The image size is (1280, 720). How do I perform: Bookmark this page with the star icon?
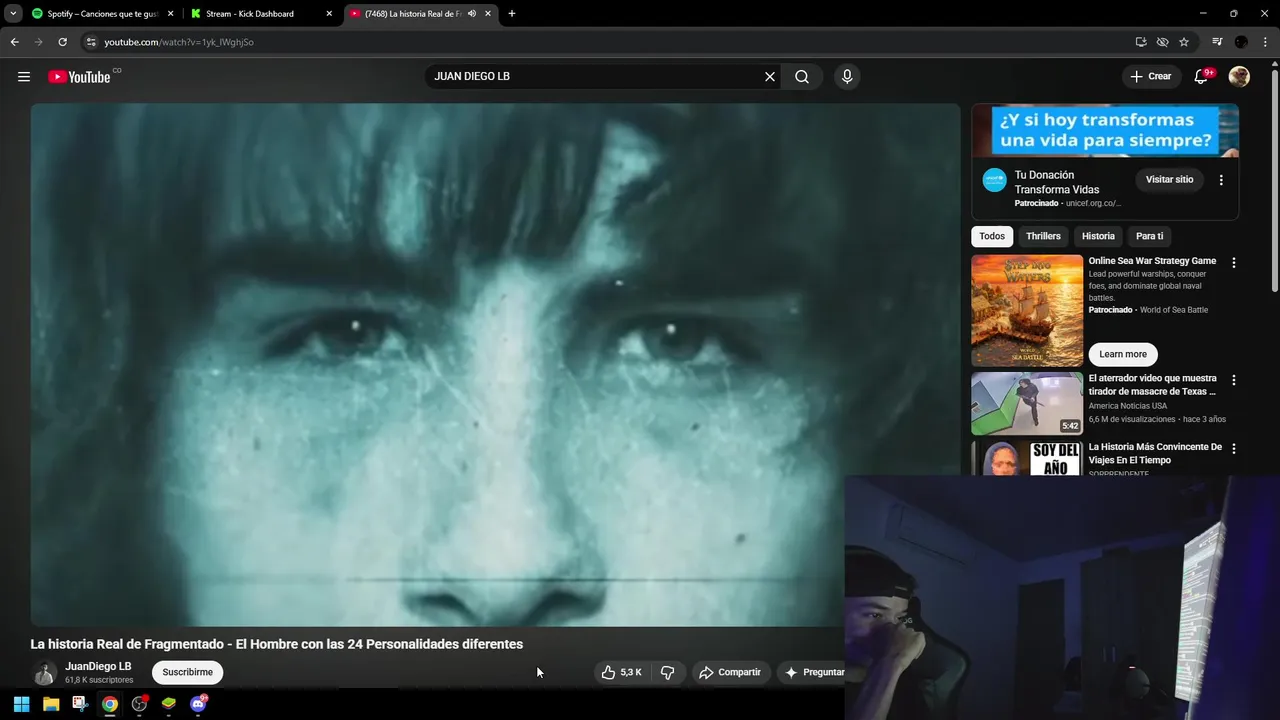point(1184,42)
